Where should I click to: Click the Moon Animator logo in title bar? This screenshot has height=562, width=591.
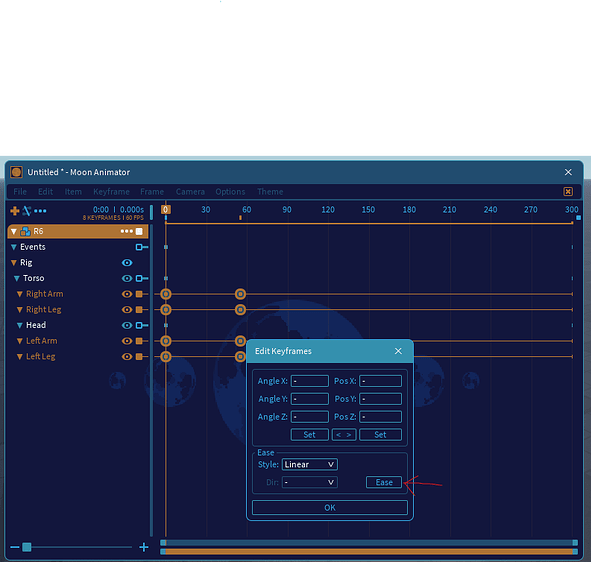16,172
